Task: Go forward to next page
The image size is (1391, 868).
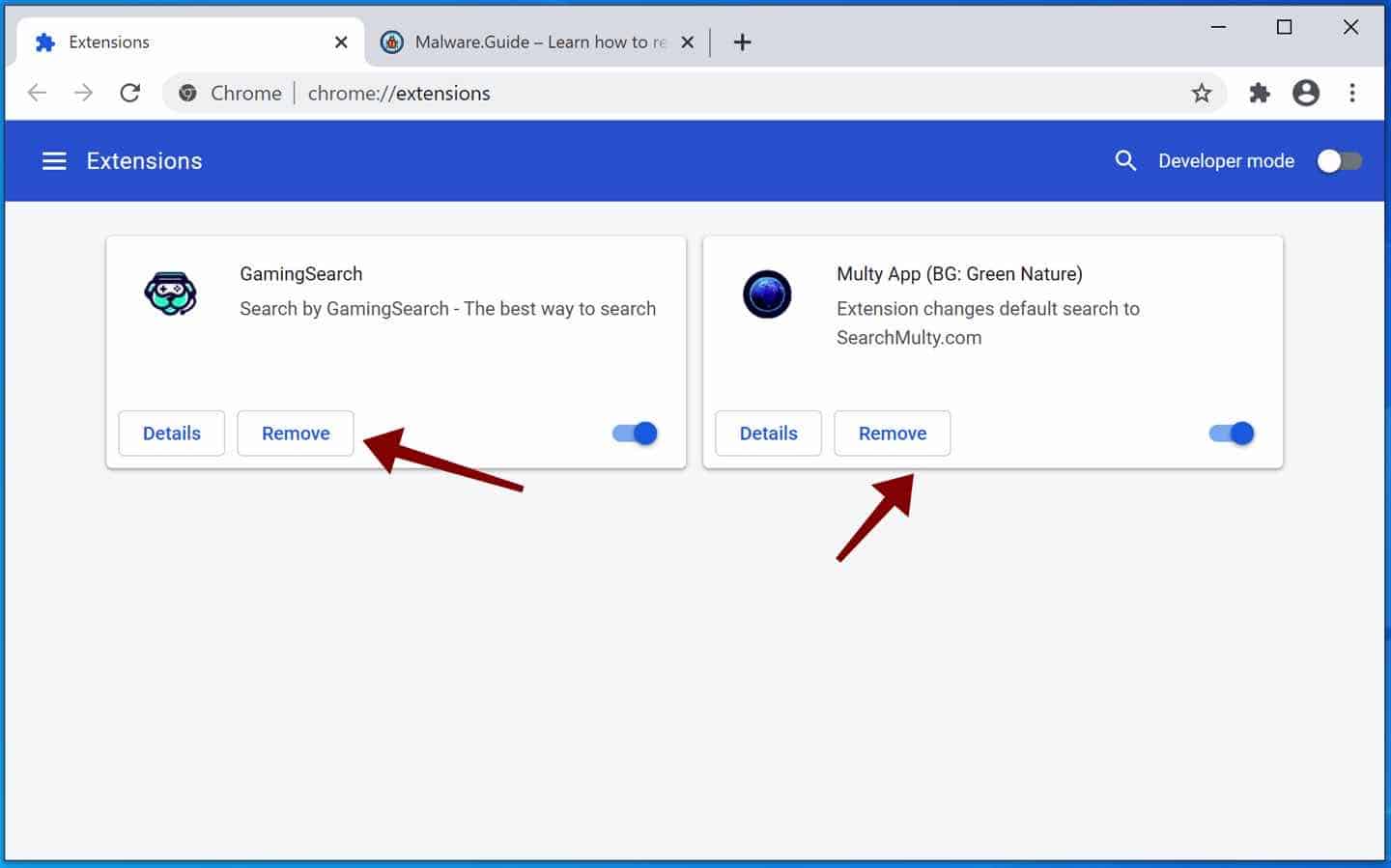Action: [x=84, y=93]
